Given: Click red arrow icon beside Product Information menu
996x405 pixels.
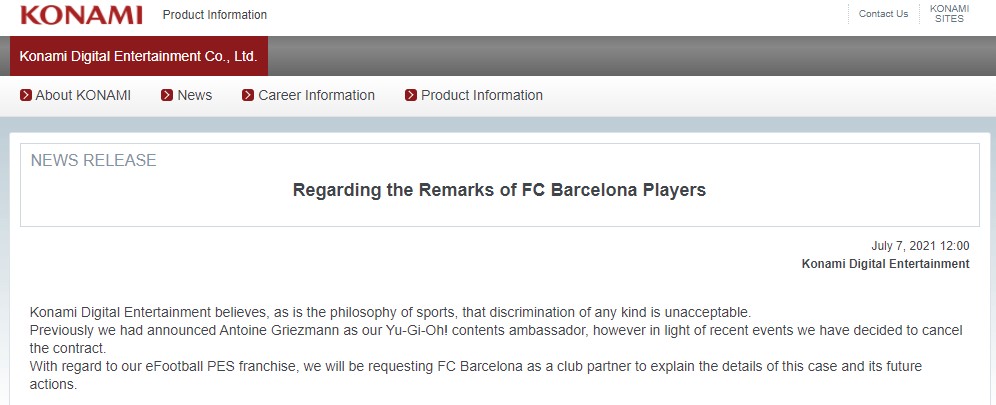Looking at the screenshot, I should coord(411,95).
